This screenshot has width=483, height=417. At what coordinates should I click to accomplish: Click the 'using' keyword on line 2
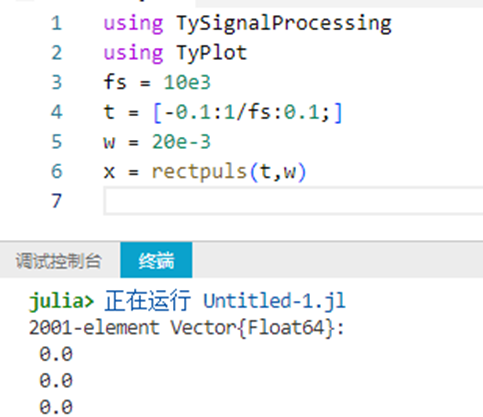pos(133,53)
